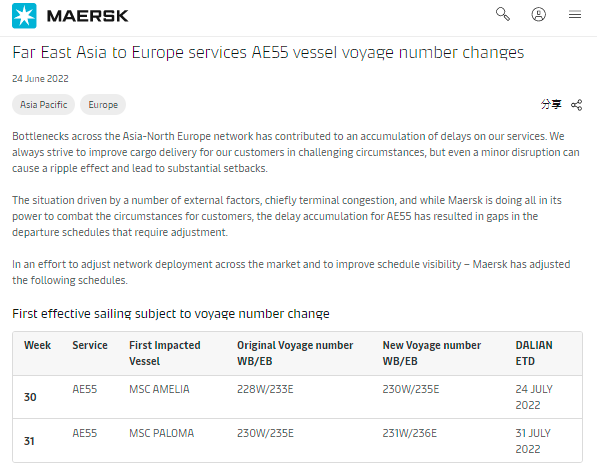Click the 分享 share label
The height and width of the screenshot is (468, 597).
551,104
